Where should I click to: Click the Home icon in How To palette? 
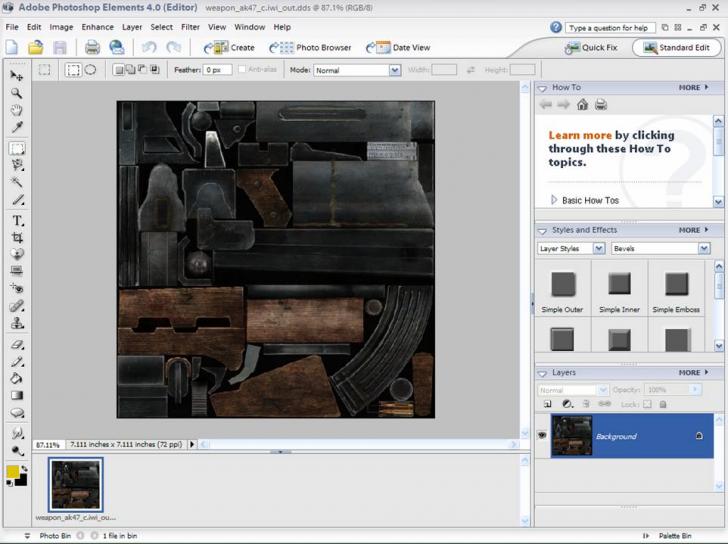(582, 104)
